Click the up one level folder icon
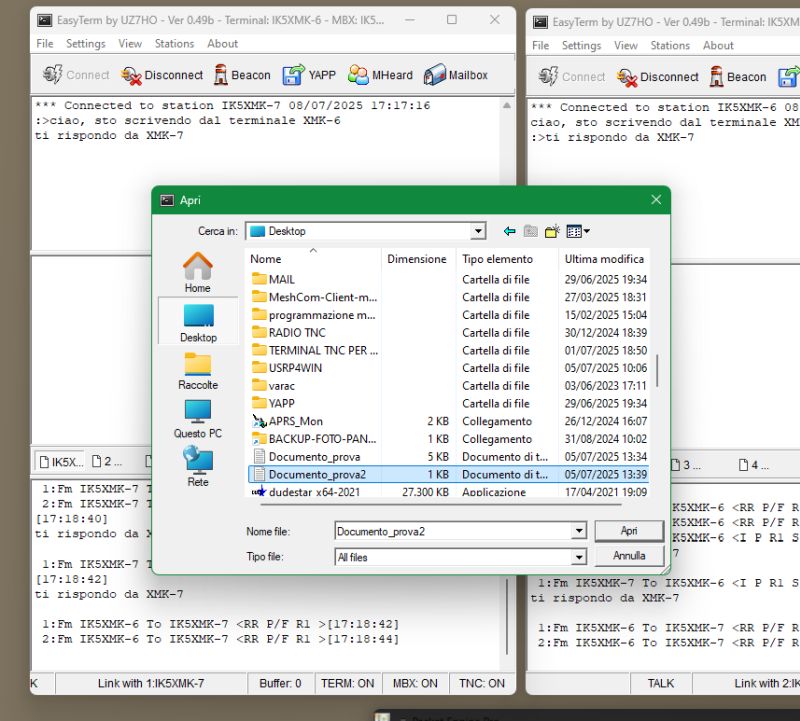This screenshot has width=800, height=721. 531,232
